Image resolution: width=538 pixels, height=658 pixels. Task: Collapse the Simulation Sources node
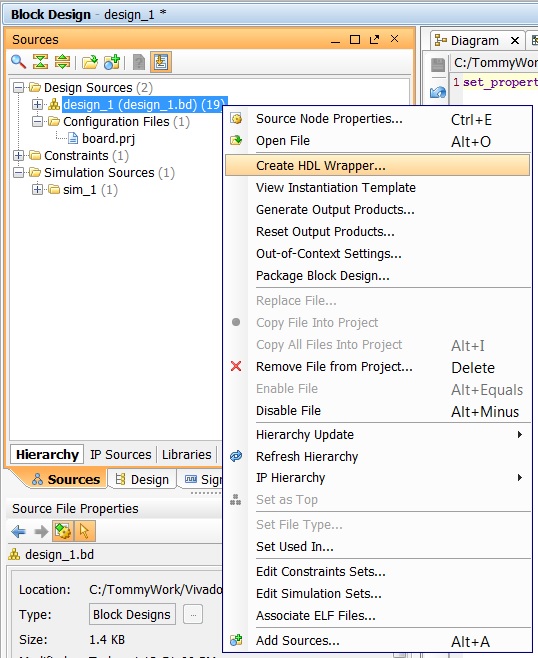pos(18,173)
